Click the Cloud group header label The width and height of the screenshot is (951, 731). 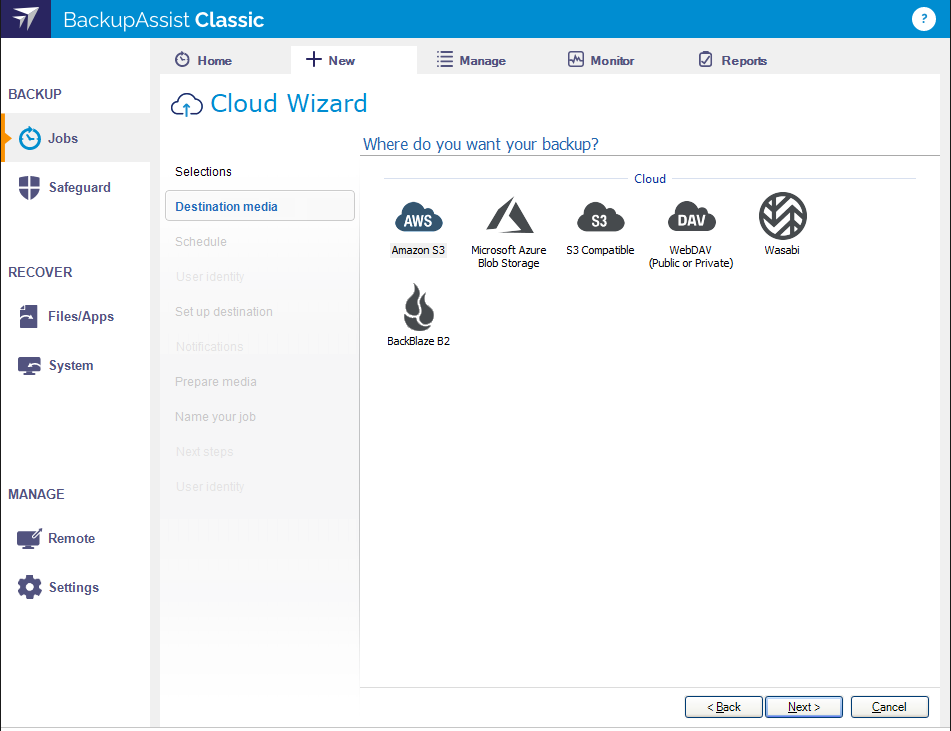tap(650, 179)
